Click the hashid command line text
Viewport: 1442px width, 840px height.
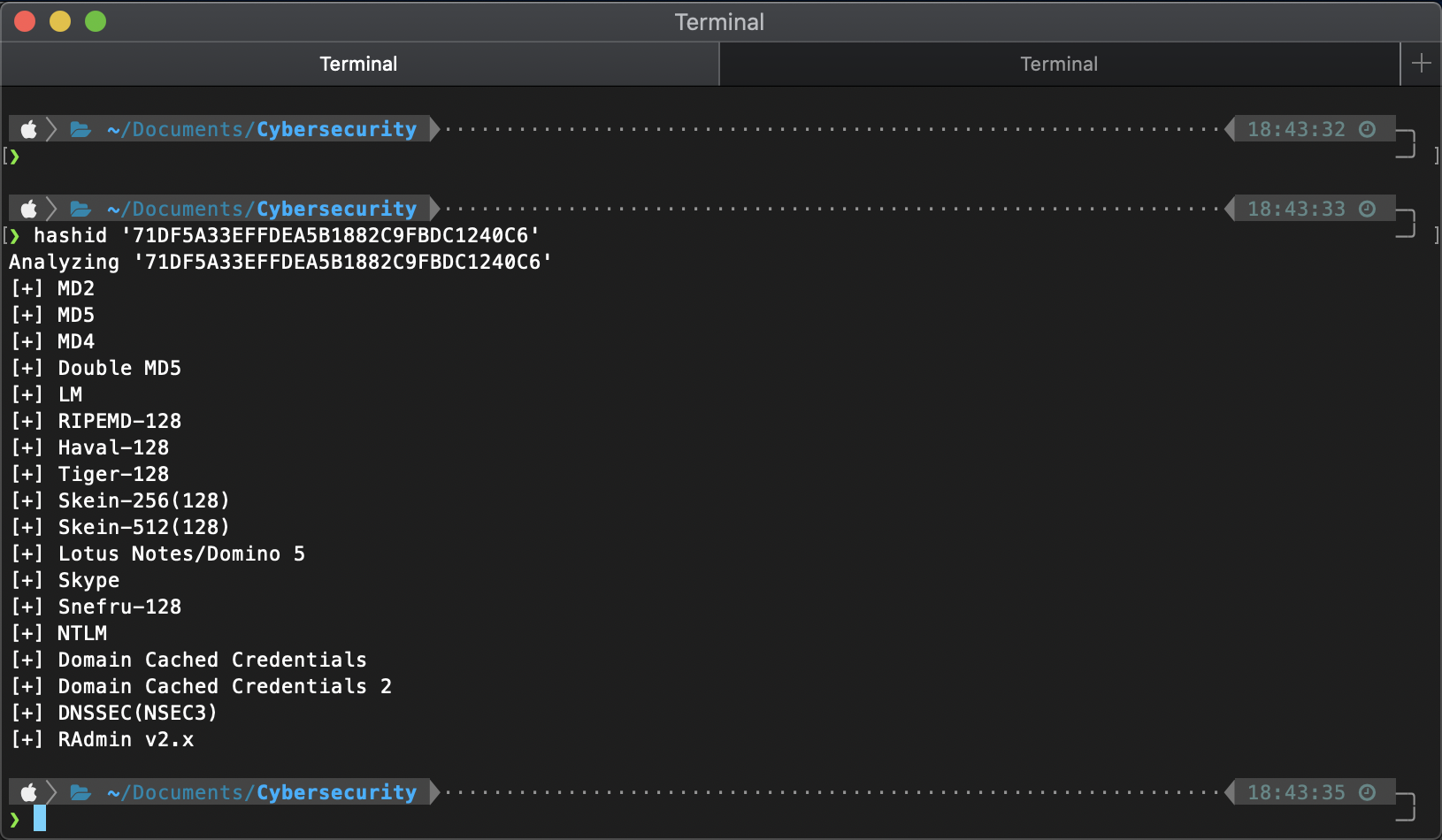[287, 235]
